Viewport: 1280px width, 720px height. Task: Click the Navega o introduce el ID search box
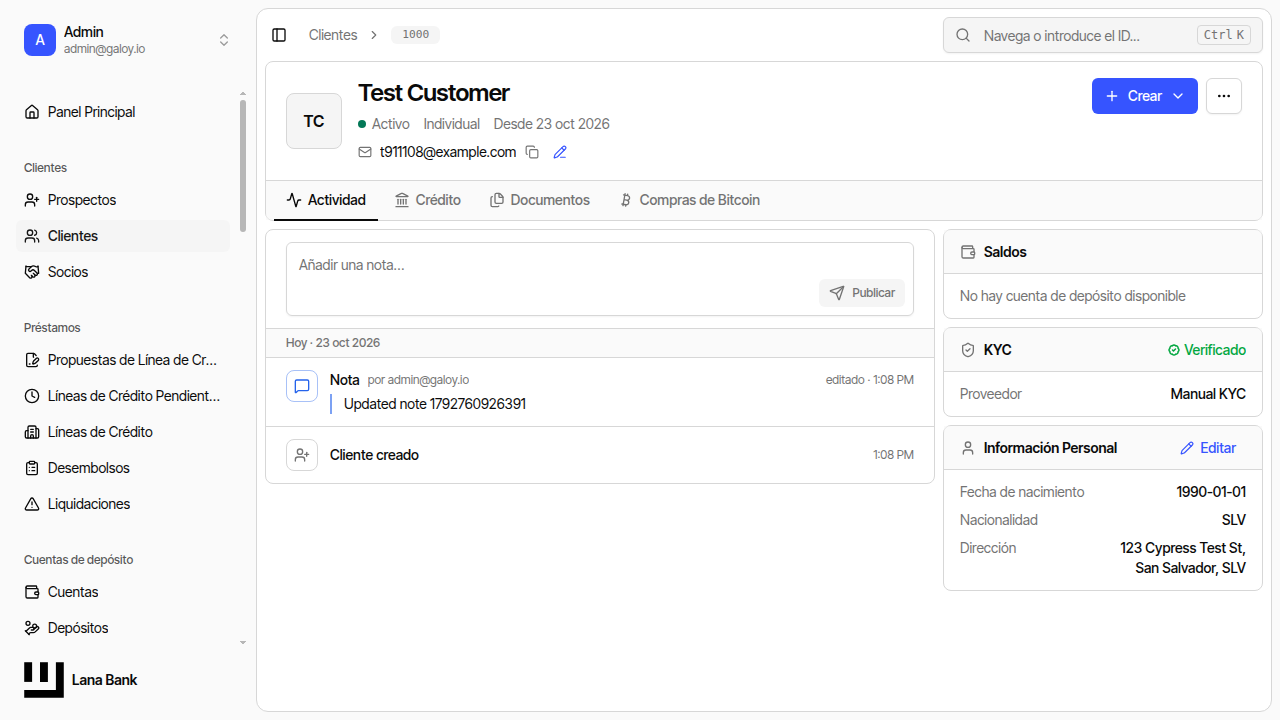(1102, 35)
